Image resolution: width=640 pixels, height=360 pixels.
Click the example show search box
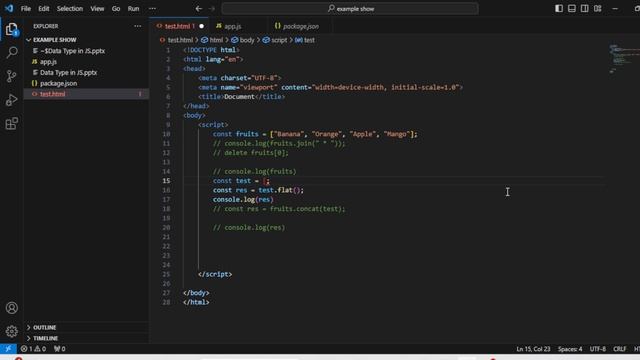pyautogui.click(x=350, y=9)
